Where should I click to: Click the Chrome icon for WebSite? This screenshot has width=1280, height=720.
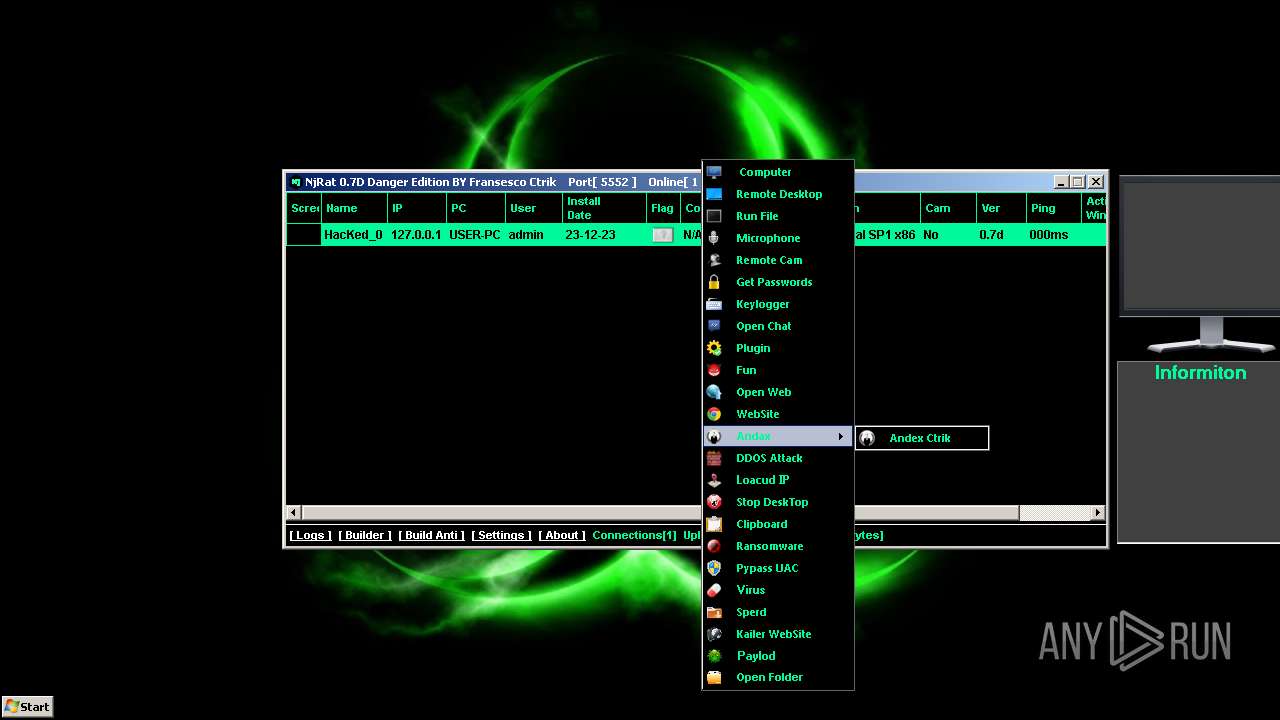coord(714,414)
